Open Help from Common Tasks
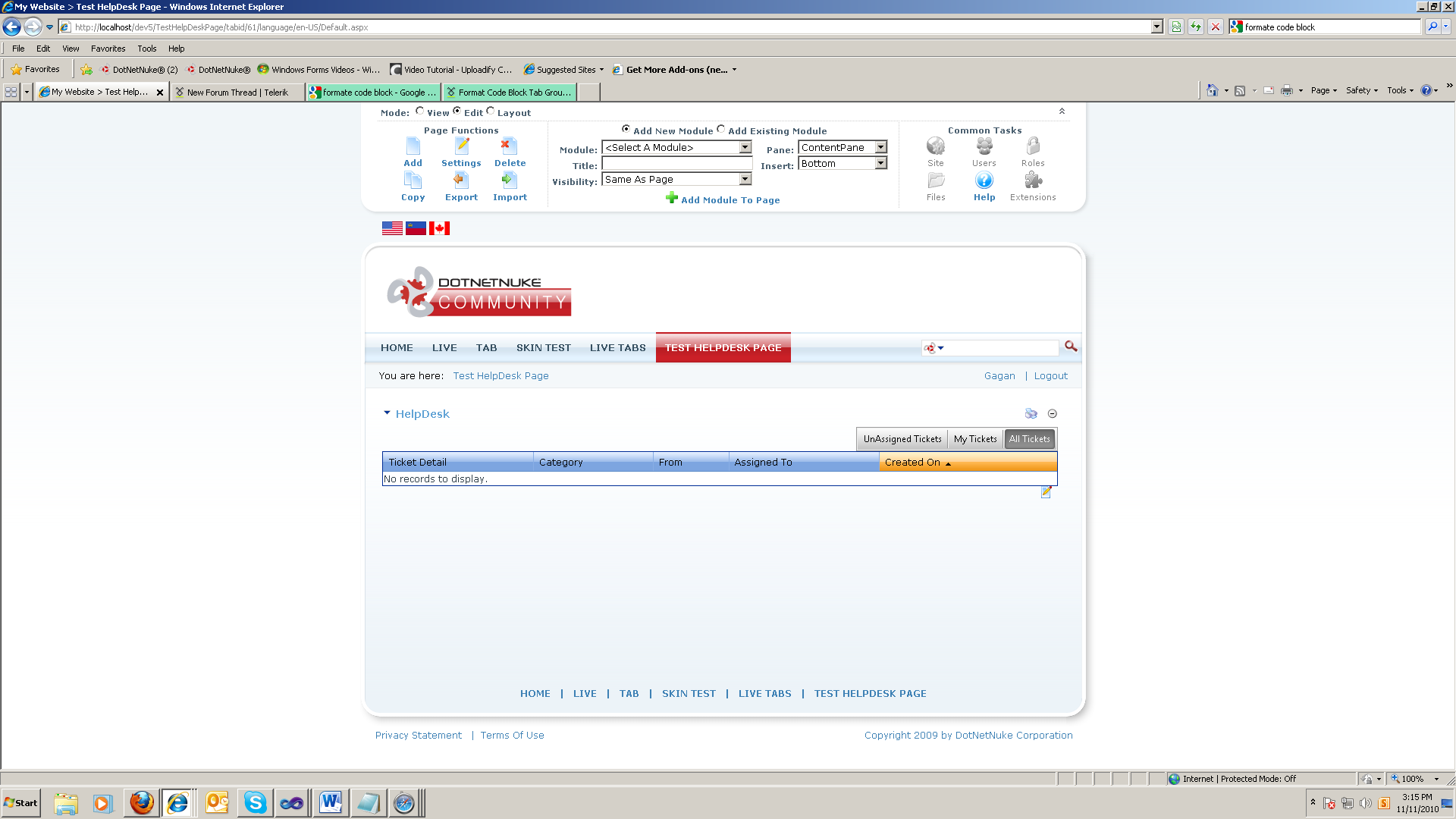This screenshot has height=819, width=1456. 984,181
